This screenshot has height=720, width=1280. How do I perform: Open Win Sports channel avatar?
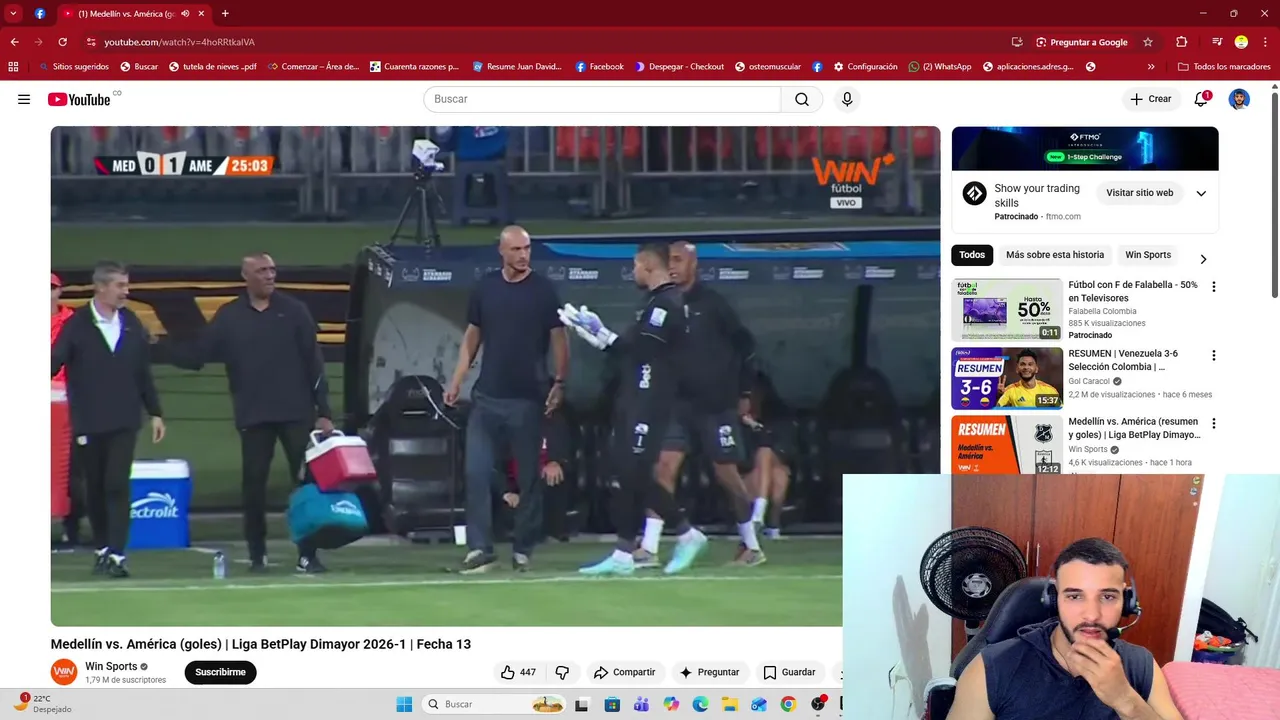[64, 672]
